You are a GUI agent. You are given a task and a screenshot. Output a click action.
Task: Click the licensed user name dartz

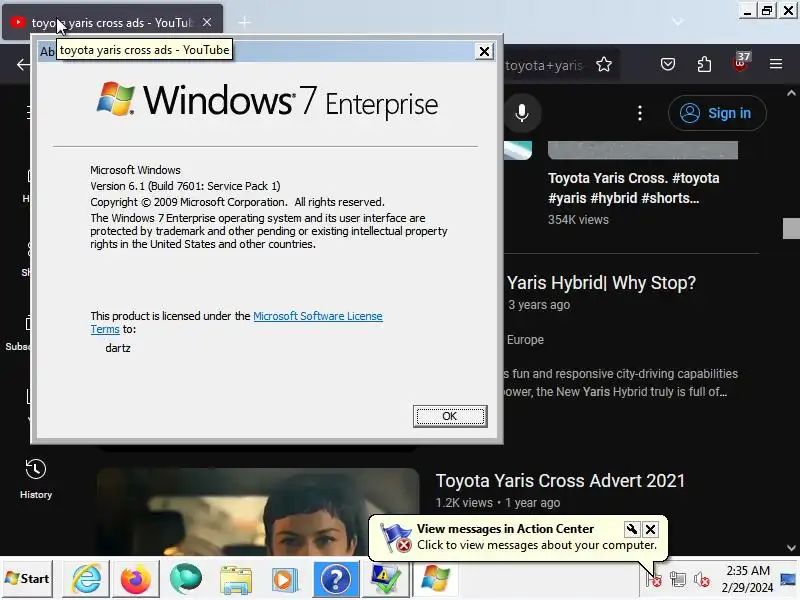[118, 348]
